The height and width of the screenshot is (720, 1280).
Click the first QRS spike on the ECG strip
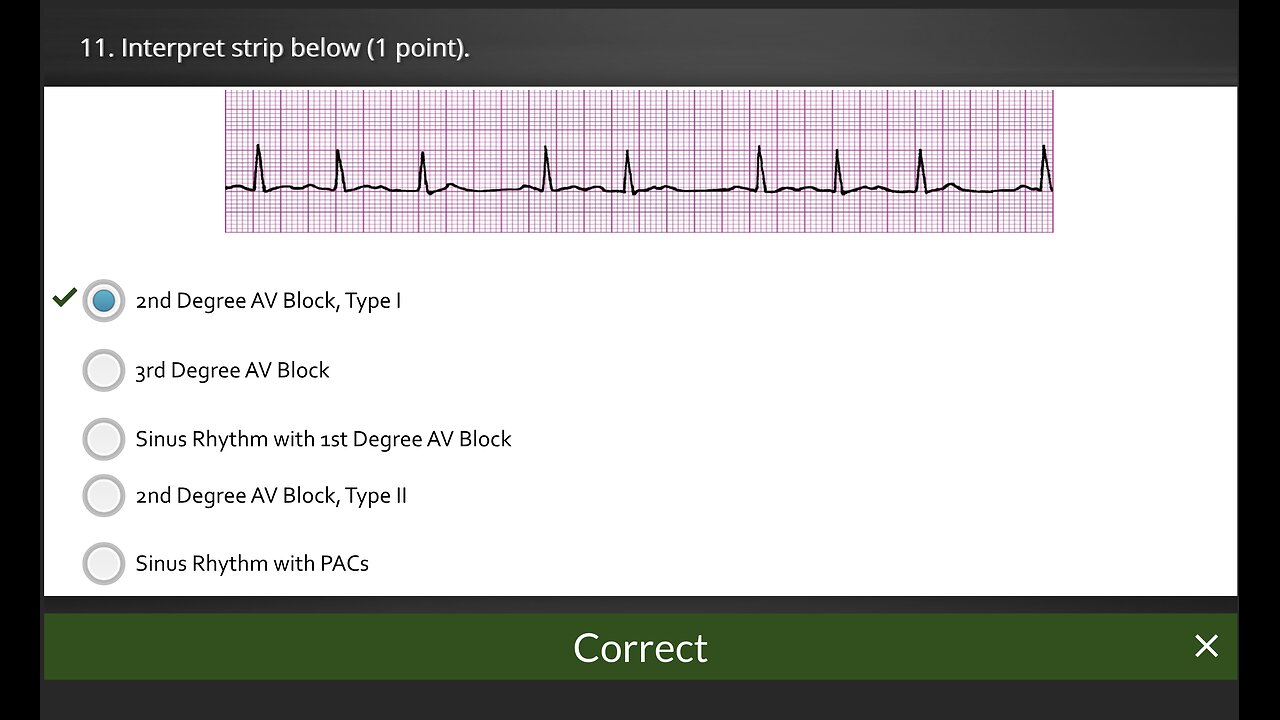(258, 167)
